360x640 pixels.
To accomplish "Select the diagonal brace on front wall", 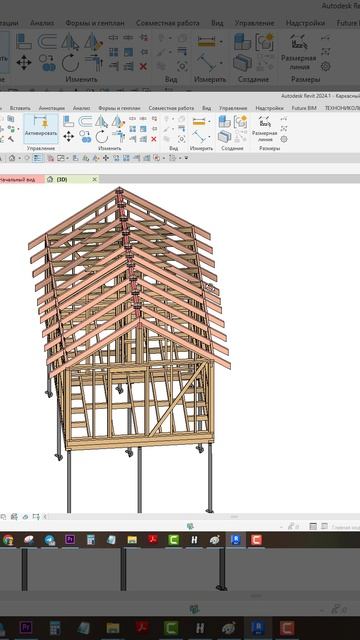I will (178, 398).
